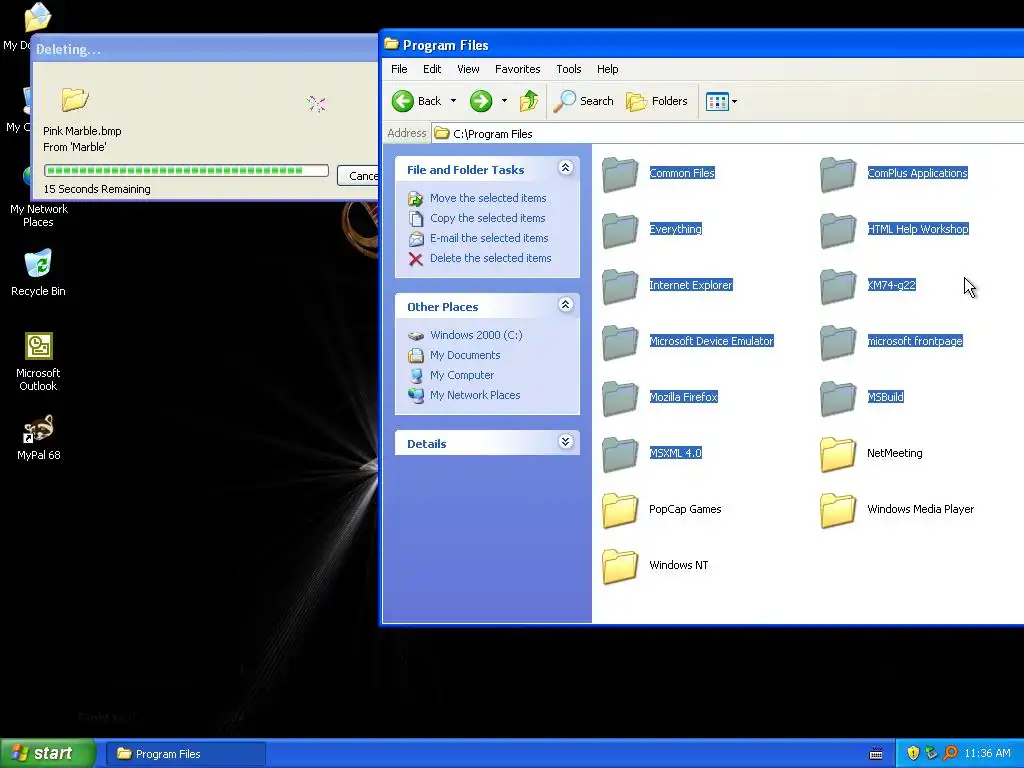This screenshot has width=1024, height=768.
Task: Click the taskbar clock 11:36 AM
Action: (x=987, y=754)
